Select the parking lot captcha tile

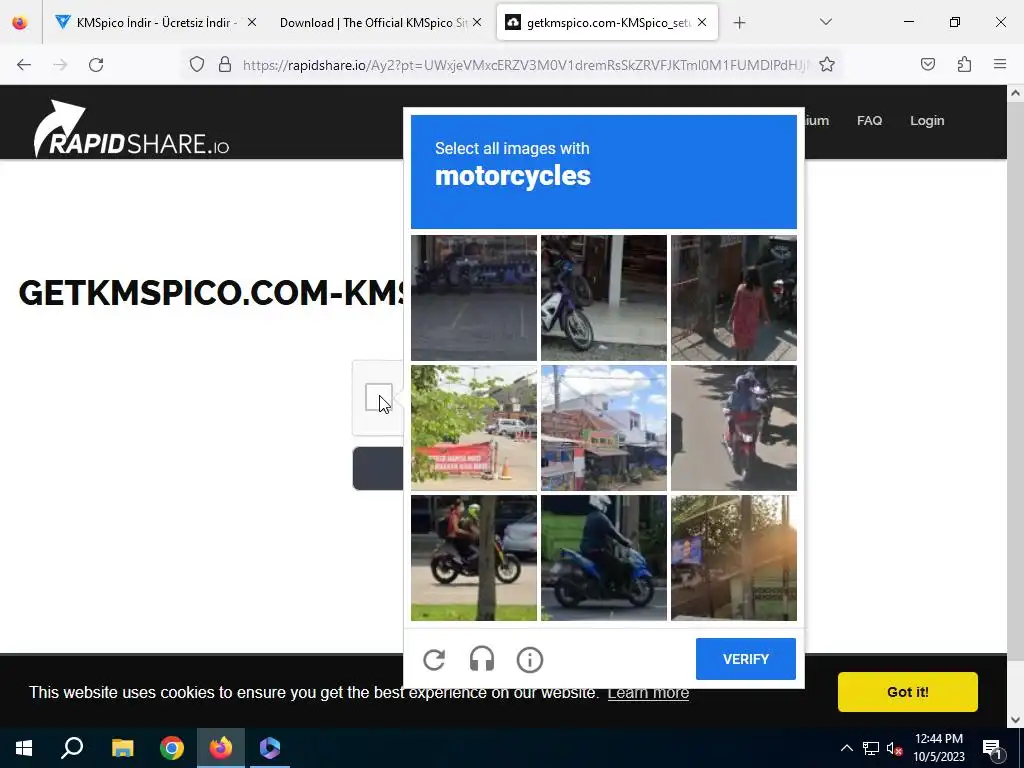pos(474,298)
